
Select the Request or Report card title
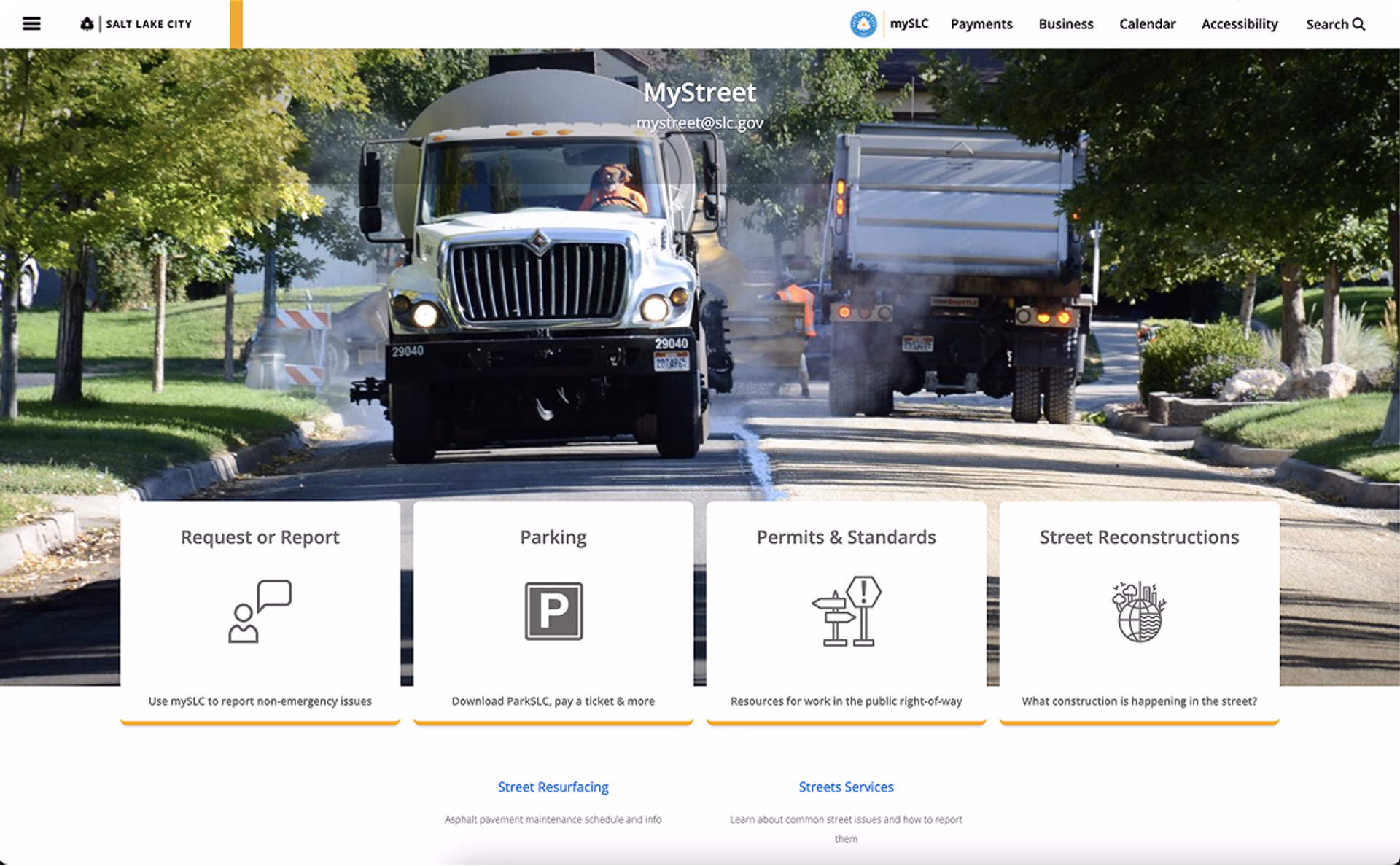click(x=260, y=537)
